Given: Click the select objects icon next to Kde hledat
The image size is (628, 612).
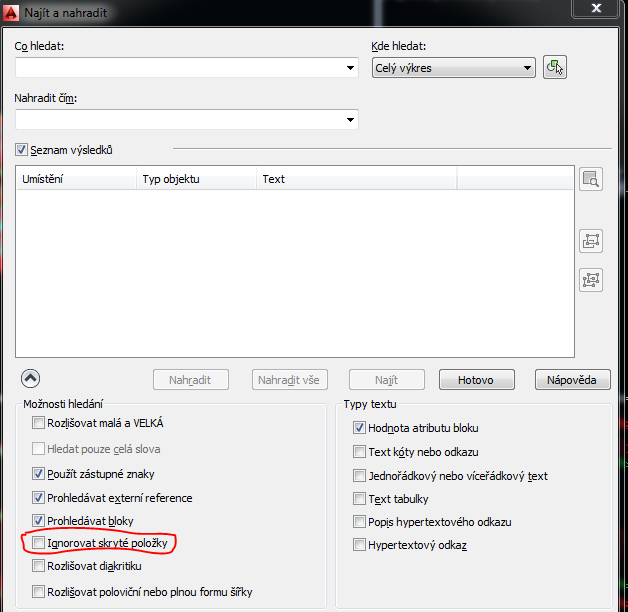Looking at the screenshot, I should (555, 68).
